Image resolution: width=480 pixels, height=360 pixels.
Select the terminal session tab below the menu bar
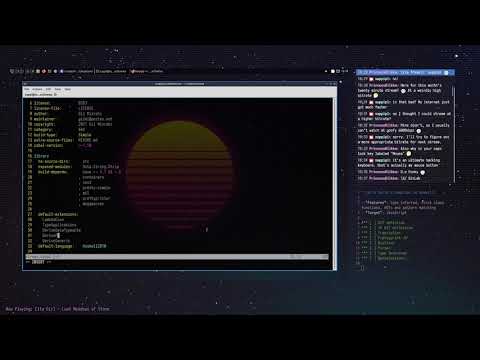coord(40,95)
